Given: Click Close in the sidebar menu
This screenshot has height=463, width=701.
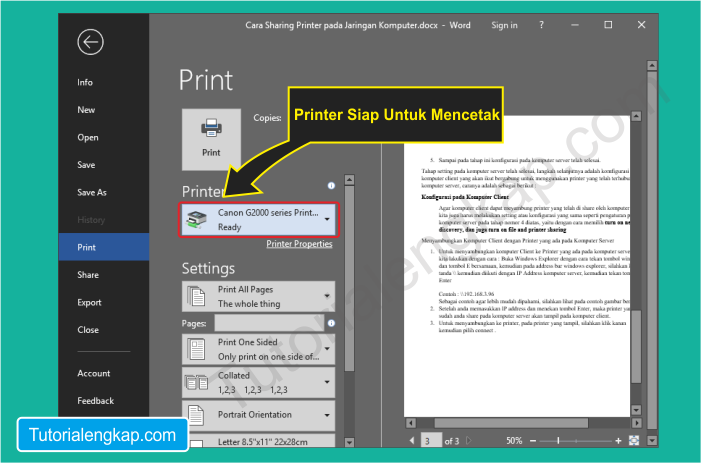Looking at the screenshot, I should pyautogui.click(x=88, y=330).
